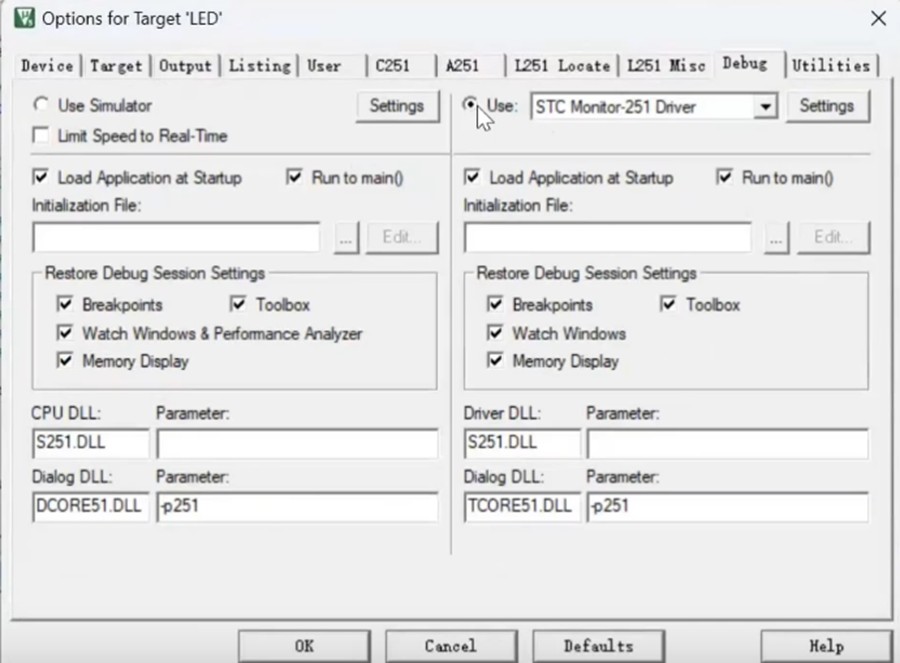Click the TCORE51.DLL Dialog DLL field
The image size is (900, 663).
click(521, 506)
